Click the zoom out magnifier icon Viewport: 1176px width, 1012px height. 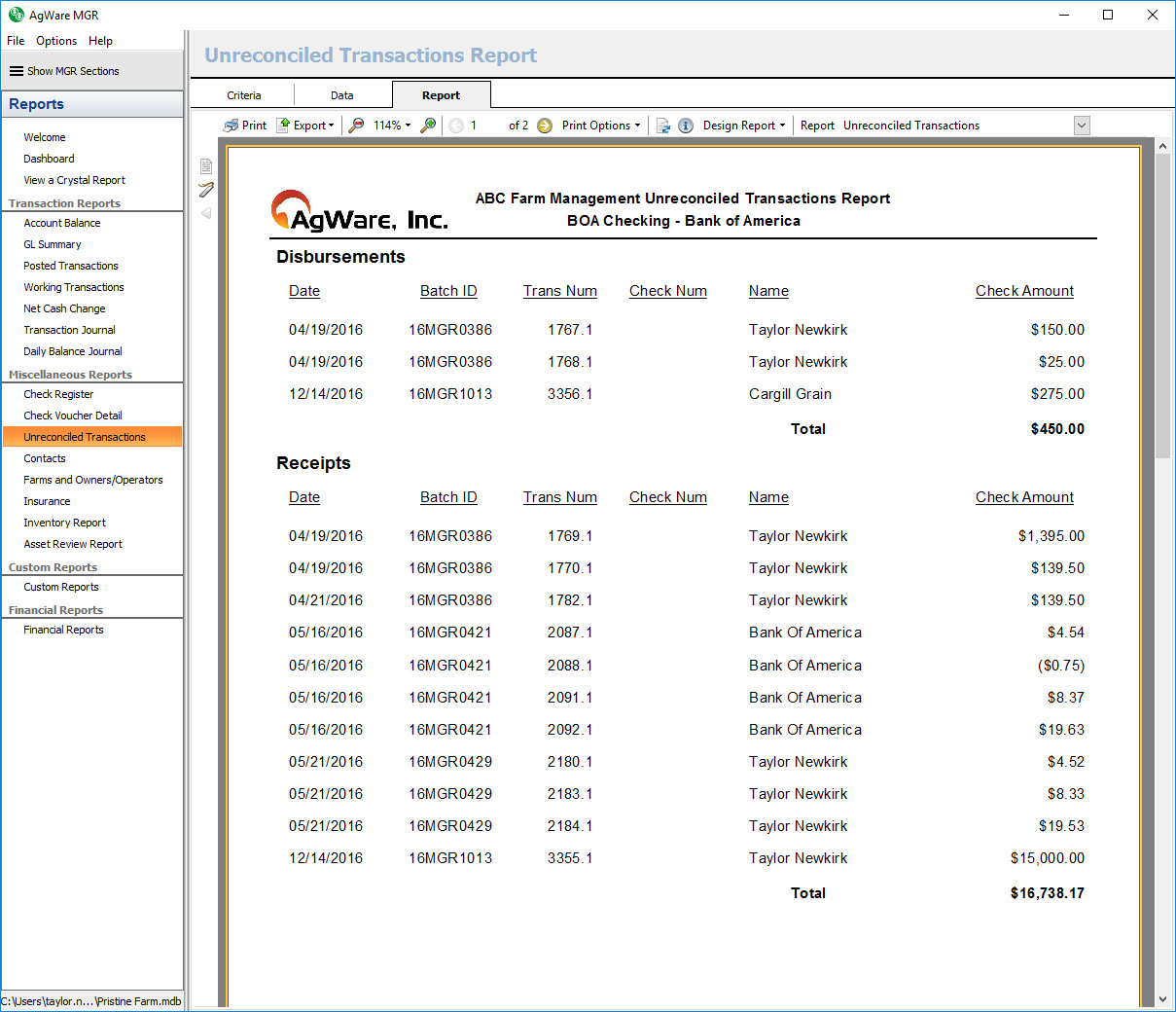pyautogui.click(x=357, y=126)
